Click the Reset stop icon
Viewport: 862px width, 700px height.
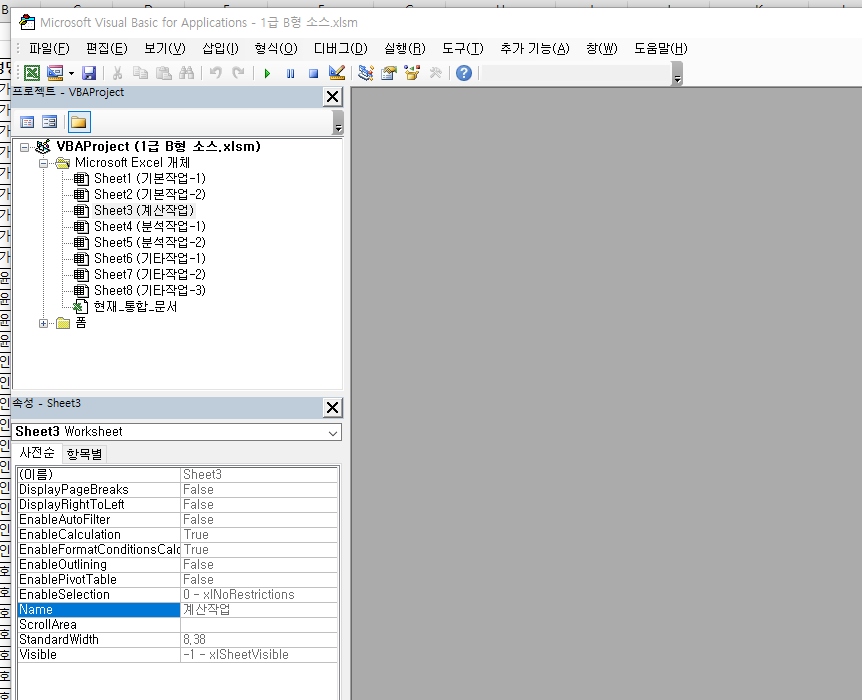(313, 73)
